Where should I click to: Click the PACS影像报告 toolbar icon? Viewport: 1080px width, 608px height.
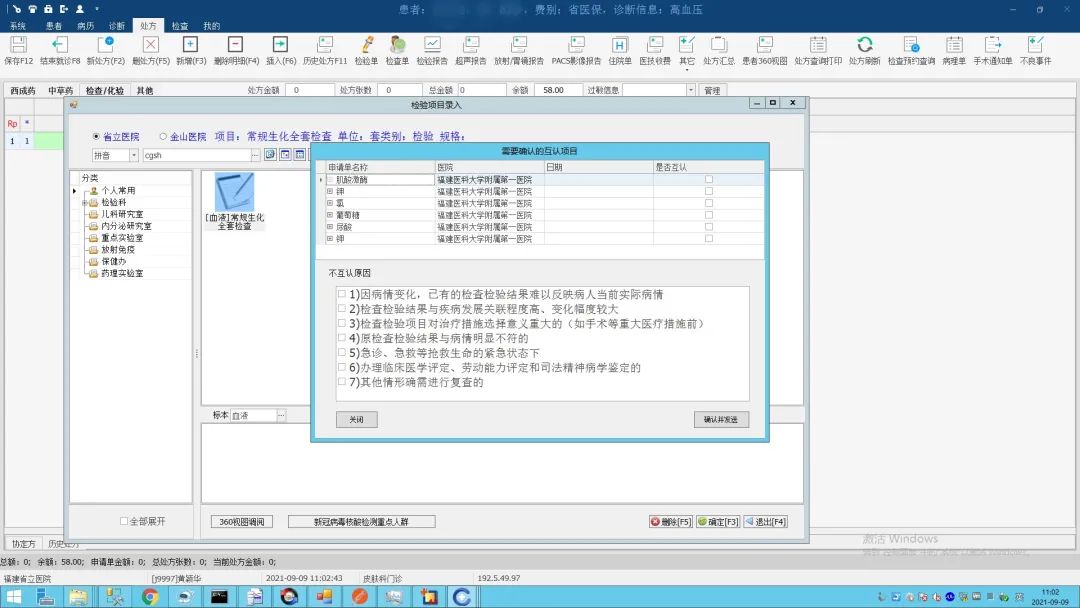(x=576, y=46)
